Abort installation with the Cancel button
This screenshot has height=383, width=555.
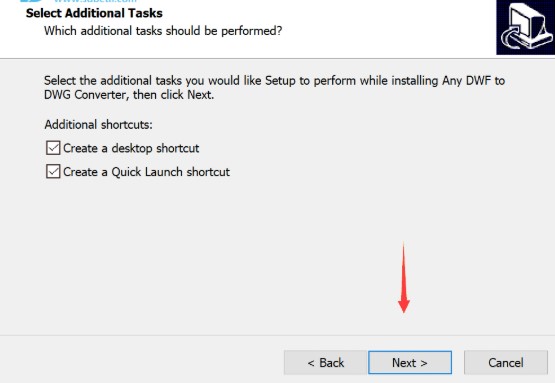(506, 362)
